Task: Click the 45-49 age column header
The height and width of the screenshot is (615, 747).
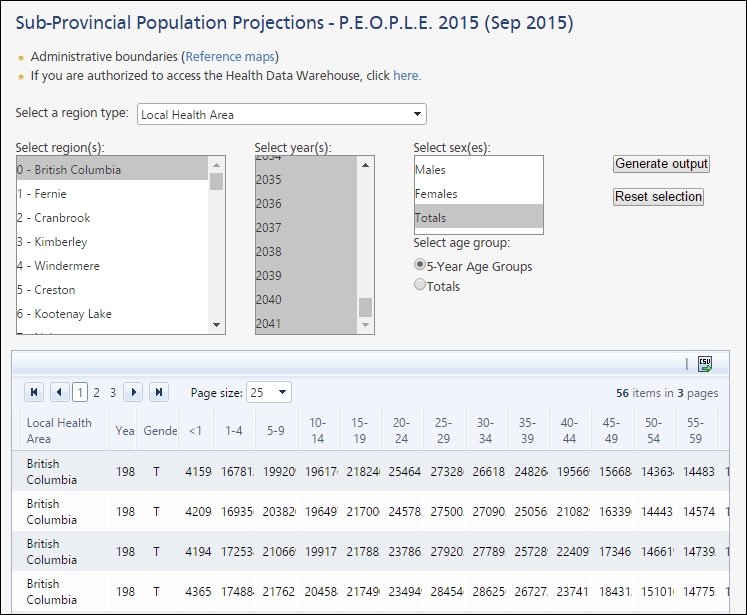Action: tap(611, 430)
